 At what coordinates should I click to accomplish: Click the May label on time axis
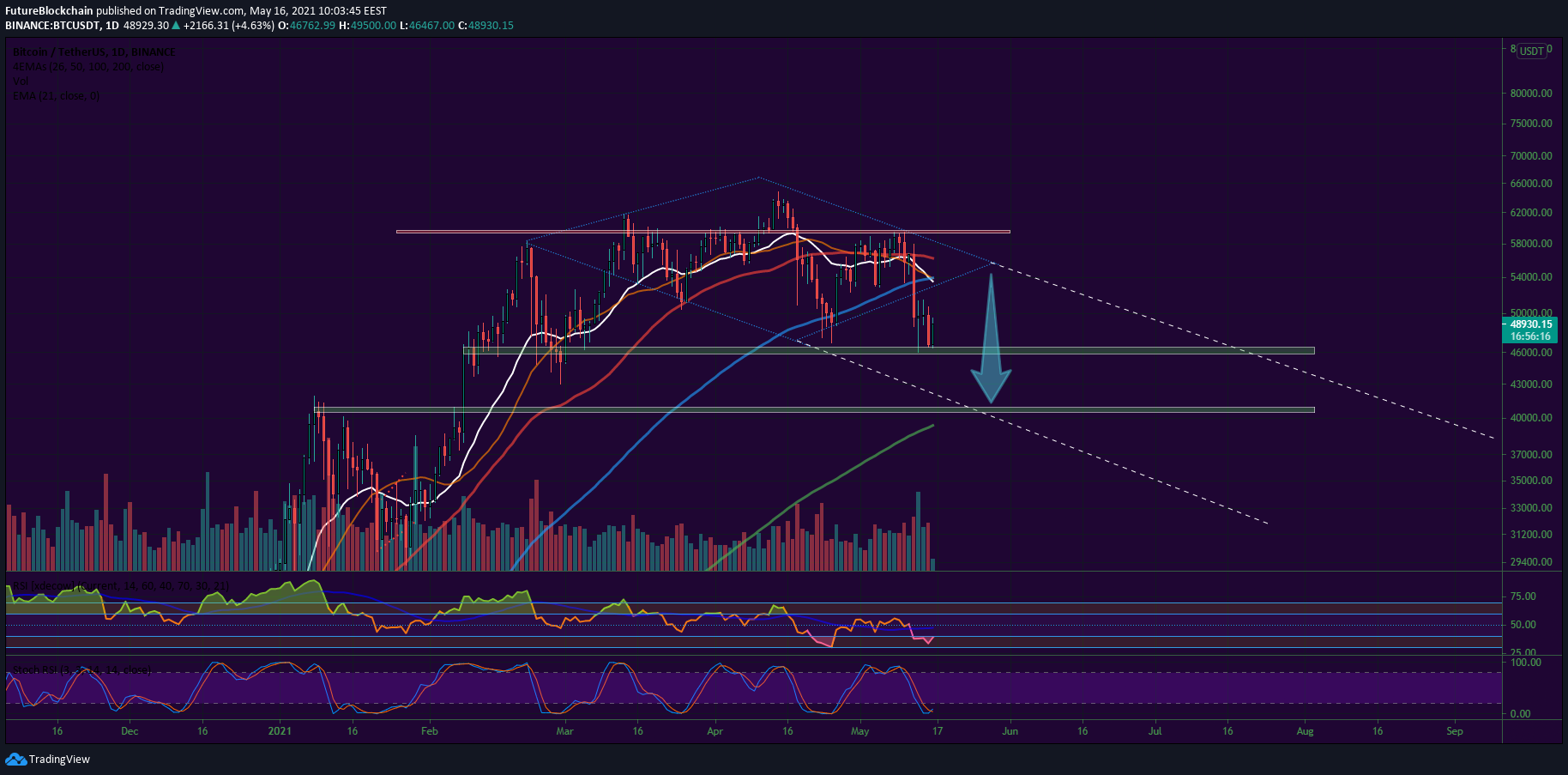point(860,731)
